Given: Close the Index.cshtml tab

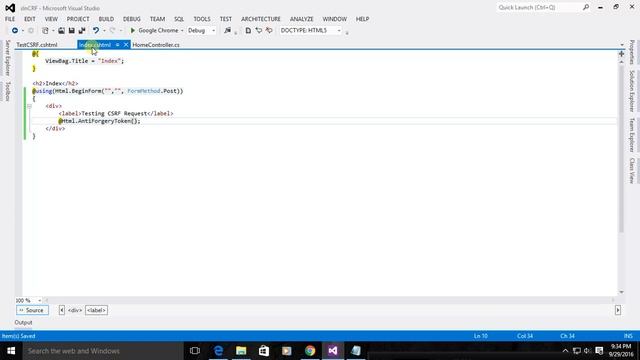Looking at the screenshot, I should 126,45.
